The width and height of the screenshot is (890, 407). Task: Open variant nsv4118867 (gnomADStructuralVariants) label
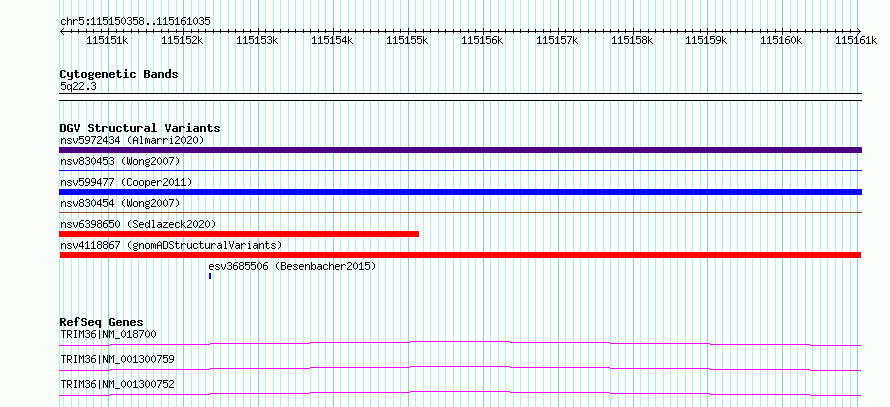[171, 245]
